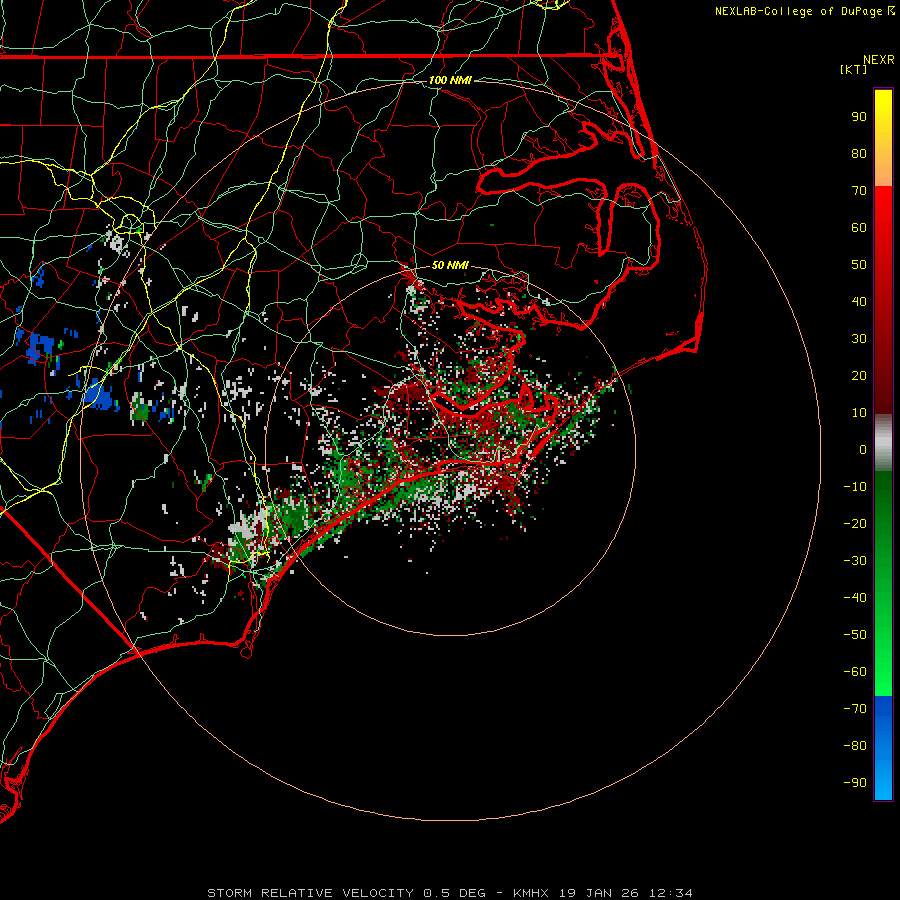This screenshot has height=900, width=900.
Task: Click the 0.5 DEG elevation text
Action: [x=455, y=893]
